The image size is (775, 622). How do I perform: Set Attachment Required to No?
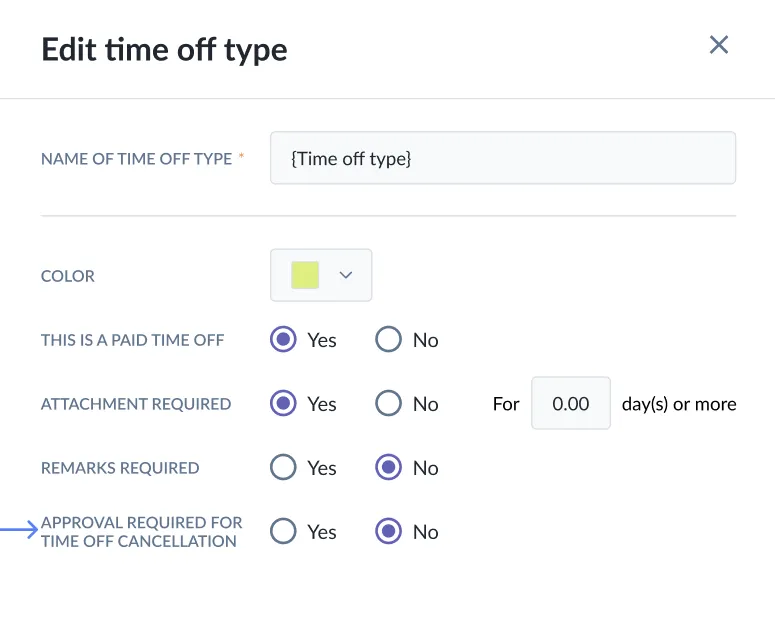388,404
